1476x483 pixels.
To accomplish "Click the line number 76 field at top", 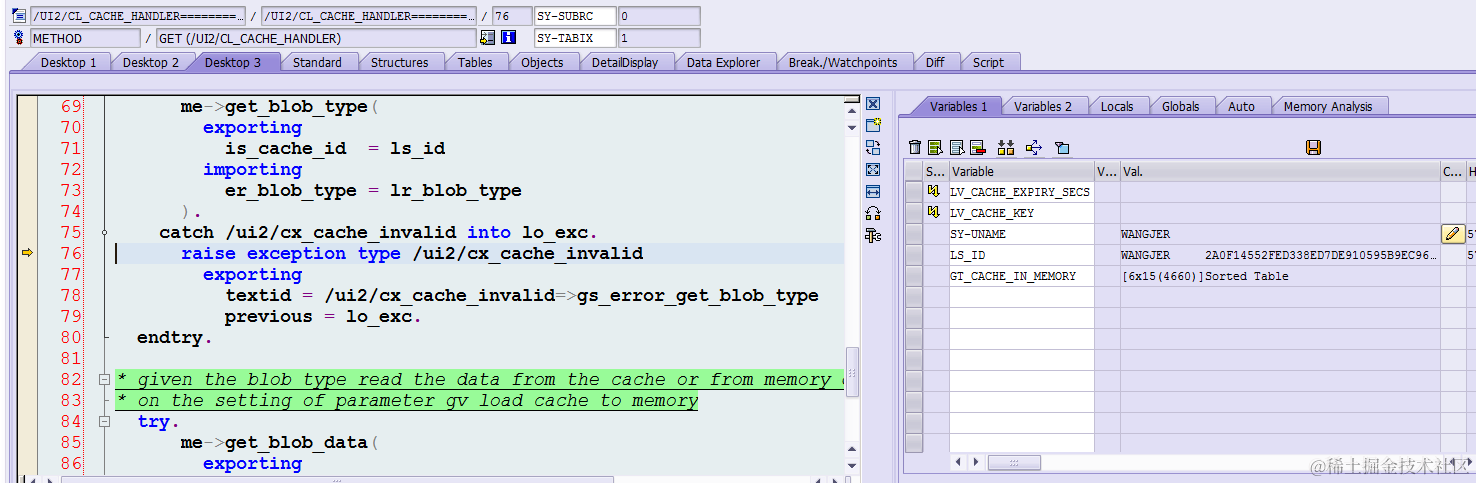I will tap(511, 16).
